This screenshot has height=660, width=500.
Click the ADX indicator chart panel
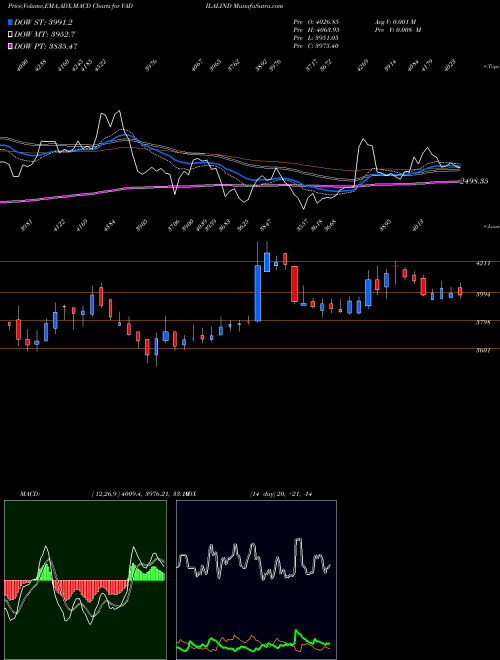pos(256,580)
